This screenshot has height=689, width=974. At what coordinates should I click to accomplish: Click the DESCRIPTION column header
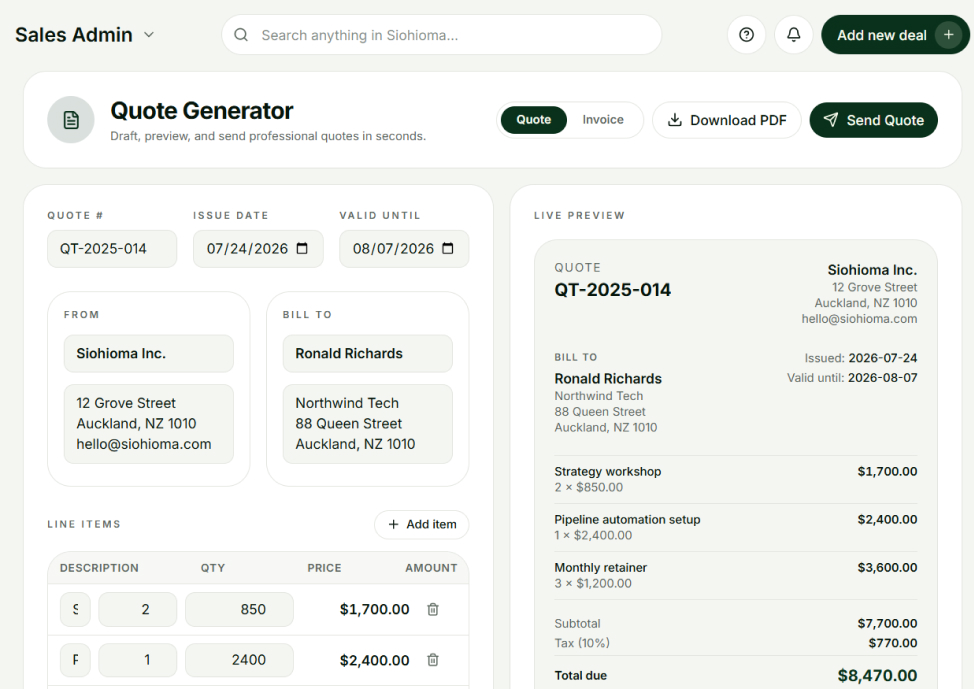[99, 568]
